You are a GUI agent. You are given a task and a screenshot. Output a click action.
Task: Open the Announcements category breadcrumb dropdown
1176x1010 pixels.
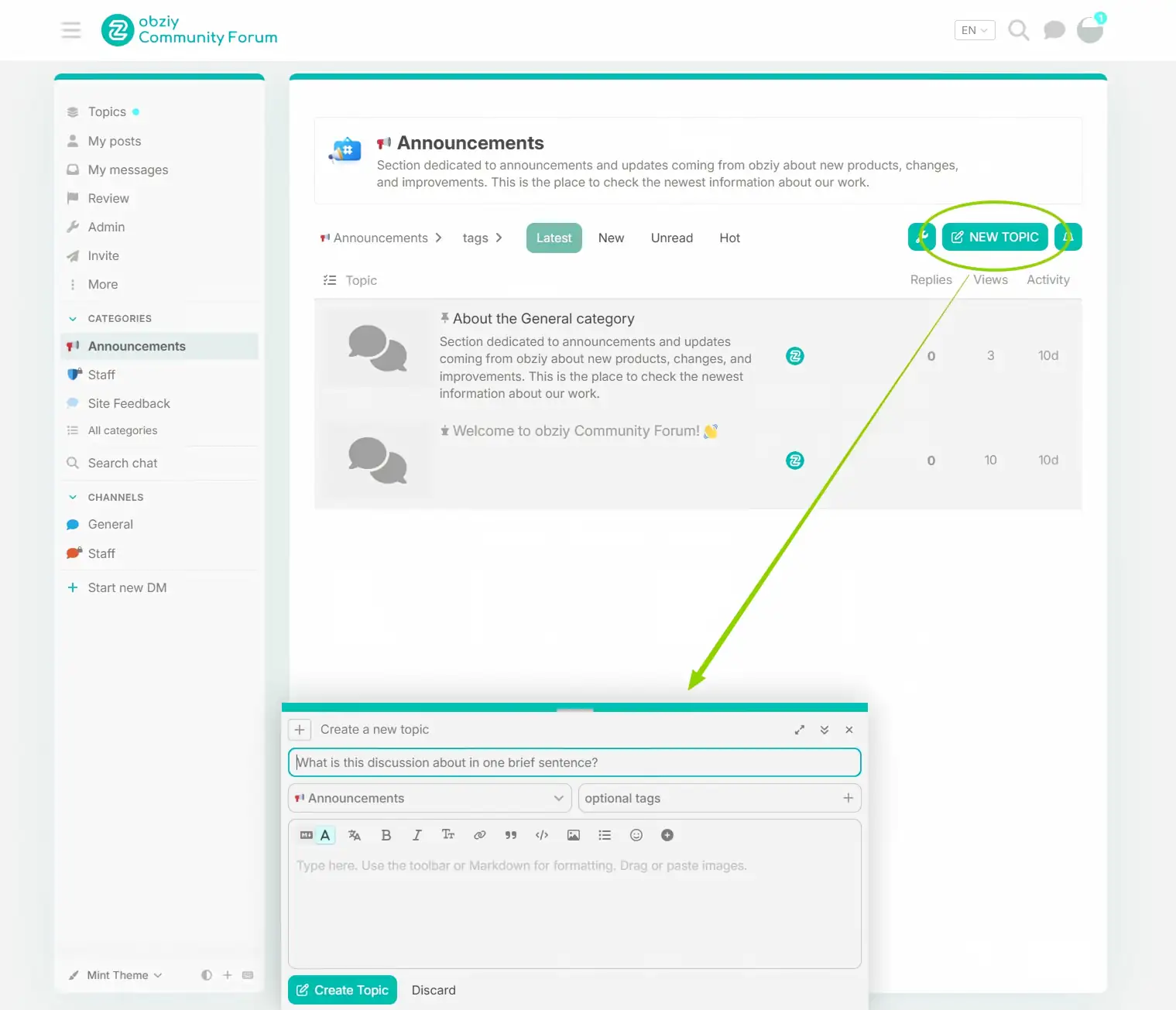(x=381, y=238)
